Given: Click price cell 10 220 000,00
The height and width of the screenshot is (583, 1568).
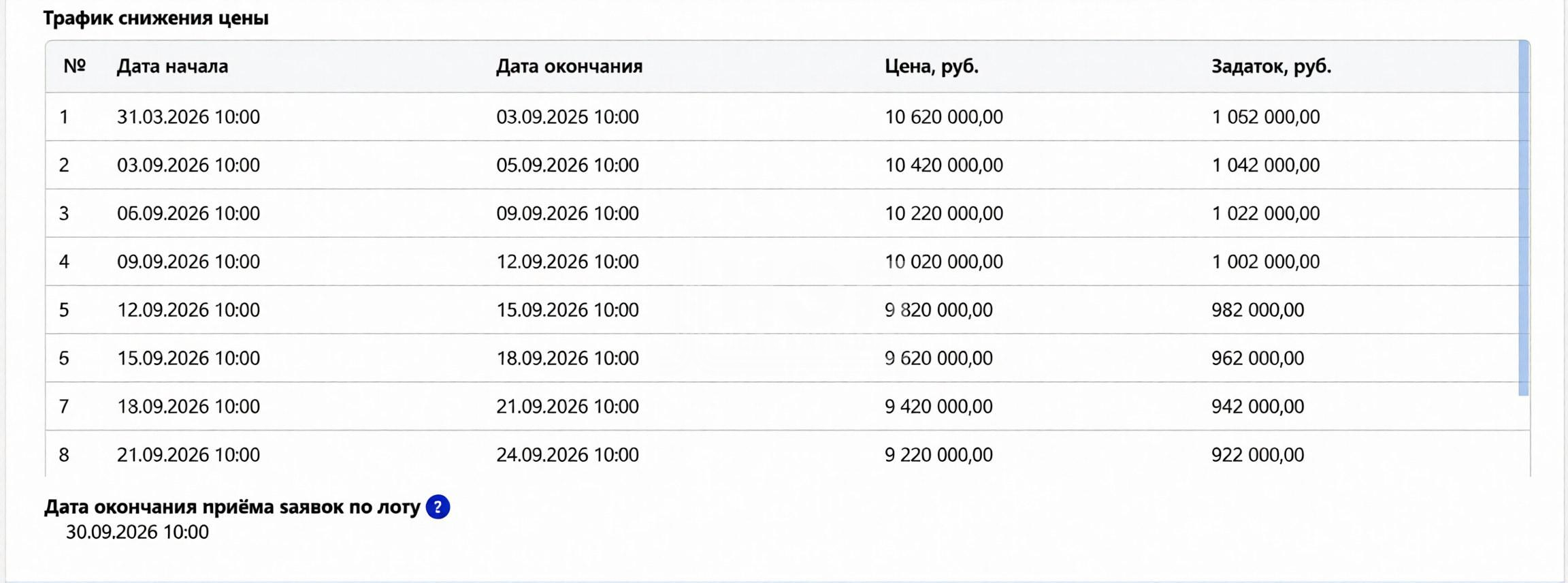Looking at the screenshot, I should [944, 213].
